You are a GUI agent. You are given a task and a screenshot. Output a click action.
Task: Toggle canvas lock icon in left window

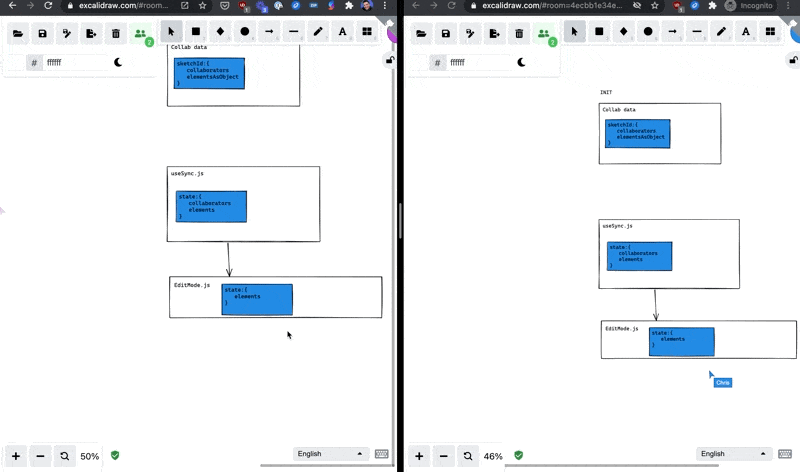tap(390, 60)
